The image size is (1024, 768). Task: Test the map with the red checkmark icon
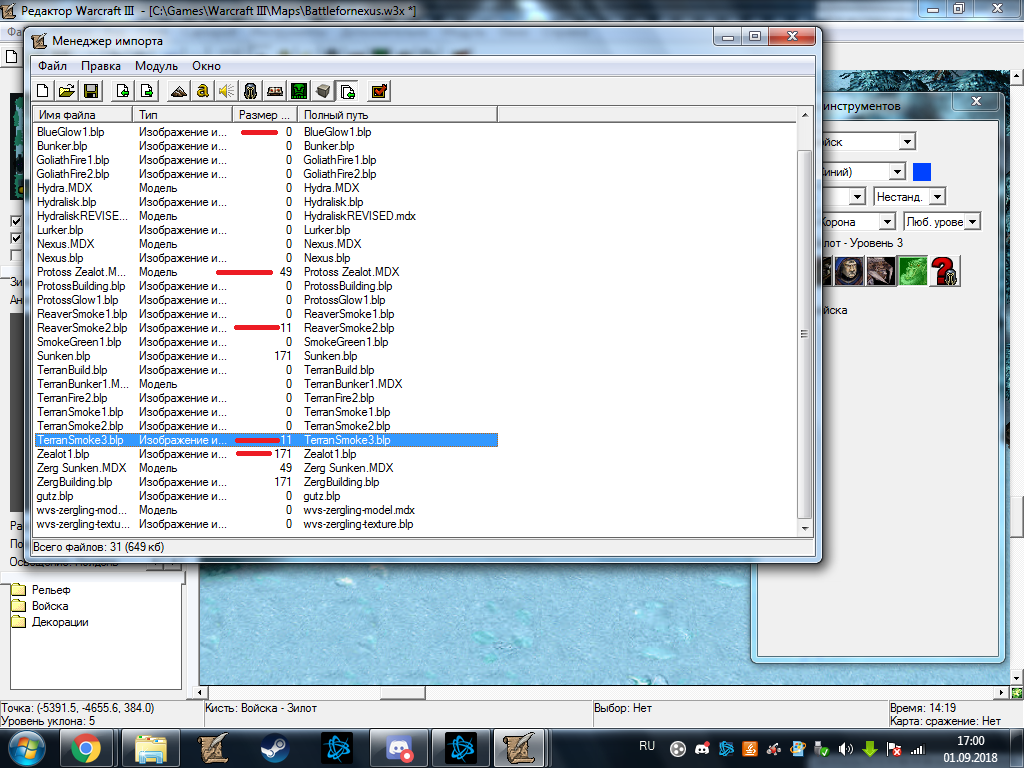coord(379,91)
